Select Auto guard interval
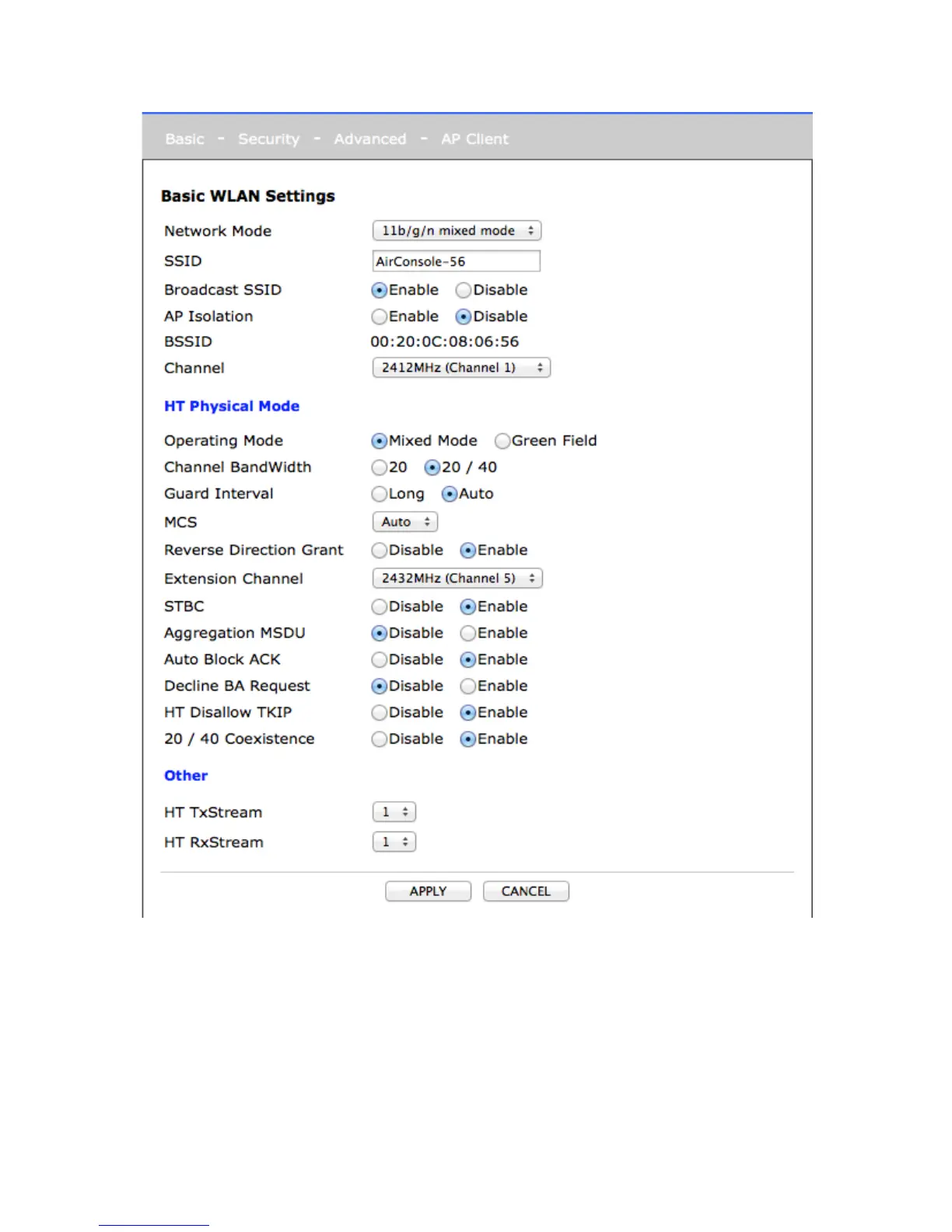This screenshot has width=952, height=1232. pyautogui.click(x=450, y=494)
